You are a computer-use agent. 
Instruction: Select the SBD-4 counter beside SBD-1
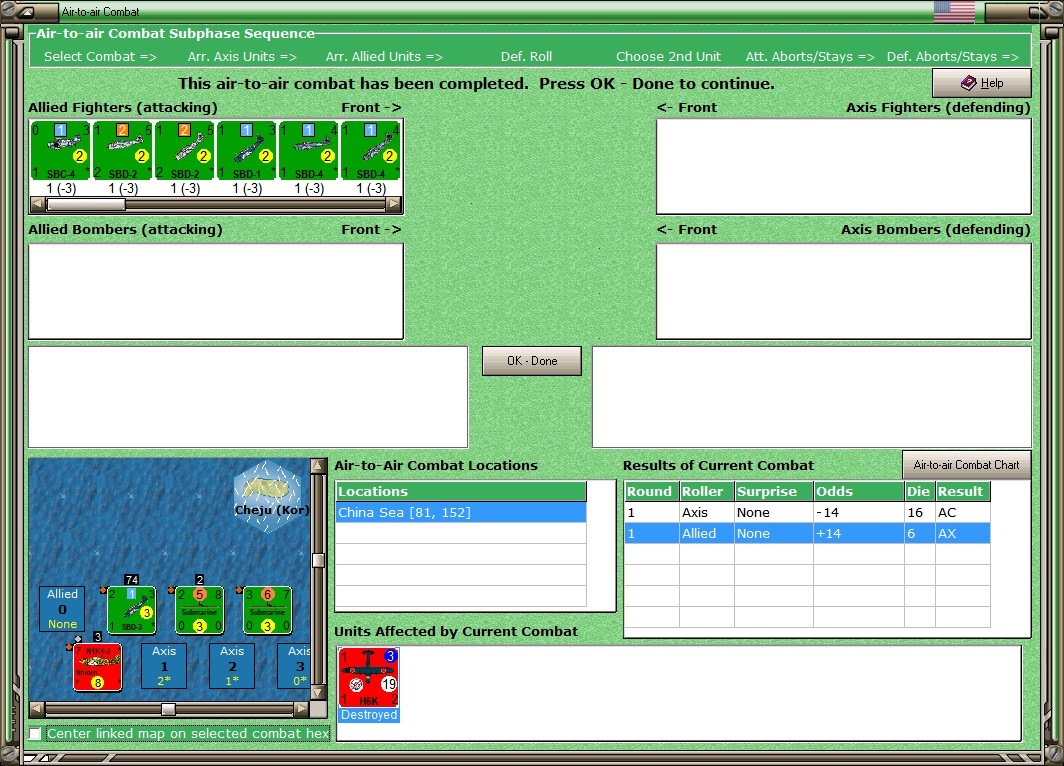coord(309,151)
